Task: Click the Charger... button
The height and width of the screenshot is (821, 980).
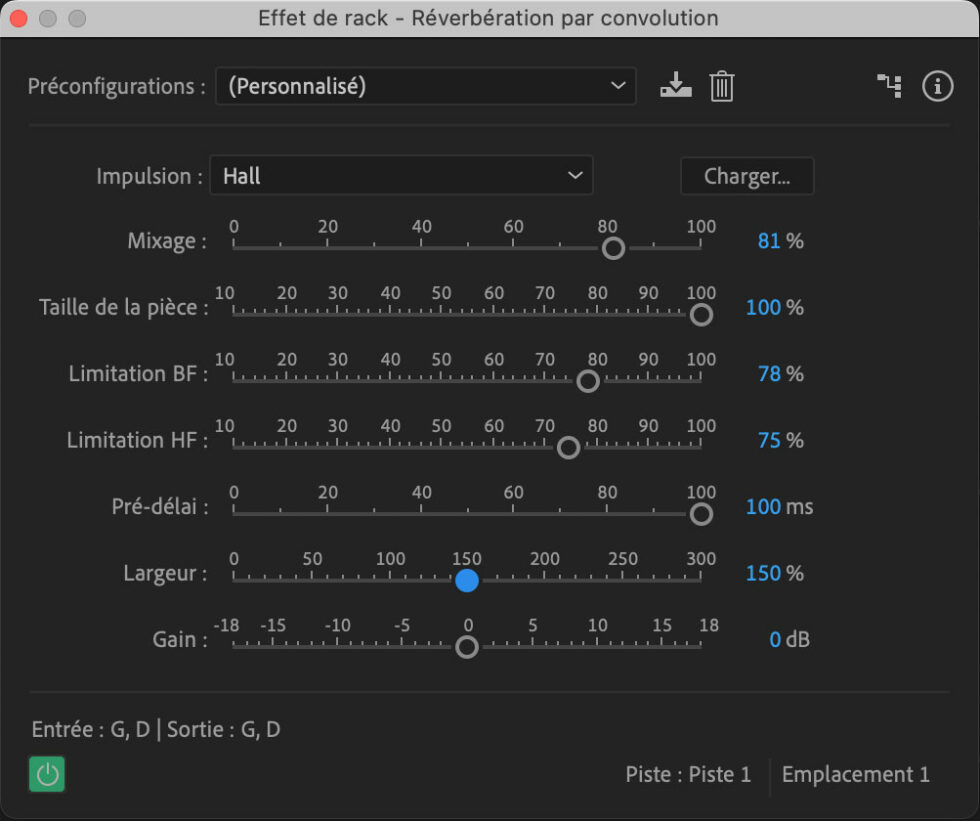Action: click(x=747, y=176)
